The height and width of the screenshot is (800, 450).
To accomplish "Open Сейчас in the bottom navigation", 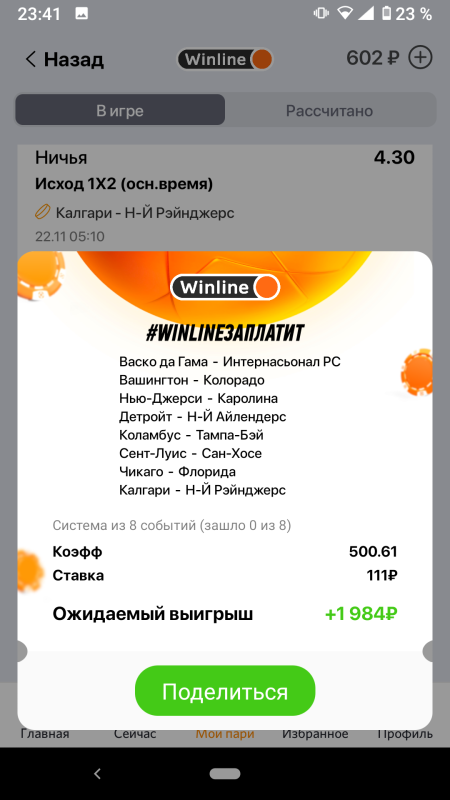I will tap(135, 734).
